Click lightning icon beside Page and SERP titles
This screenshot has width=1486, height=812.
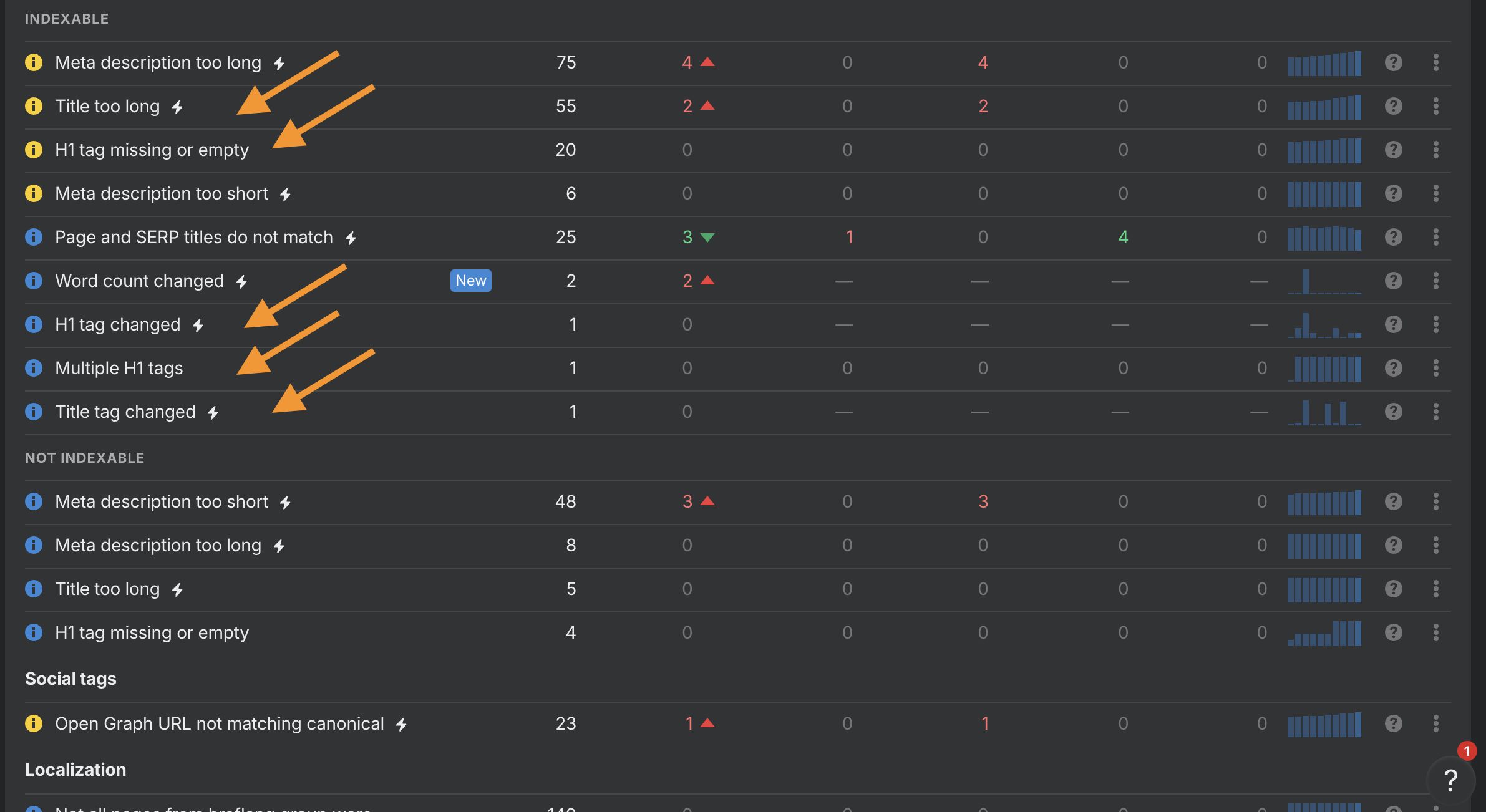pyautogui.click(x=351, y=238)
